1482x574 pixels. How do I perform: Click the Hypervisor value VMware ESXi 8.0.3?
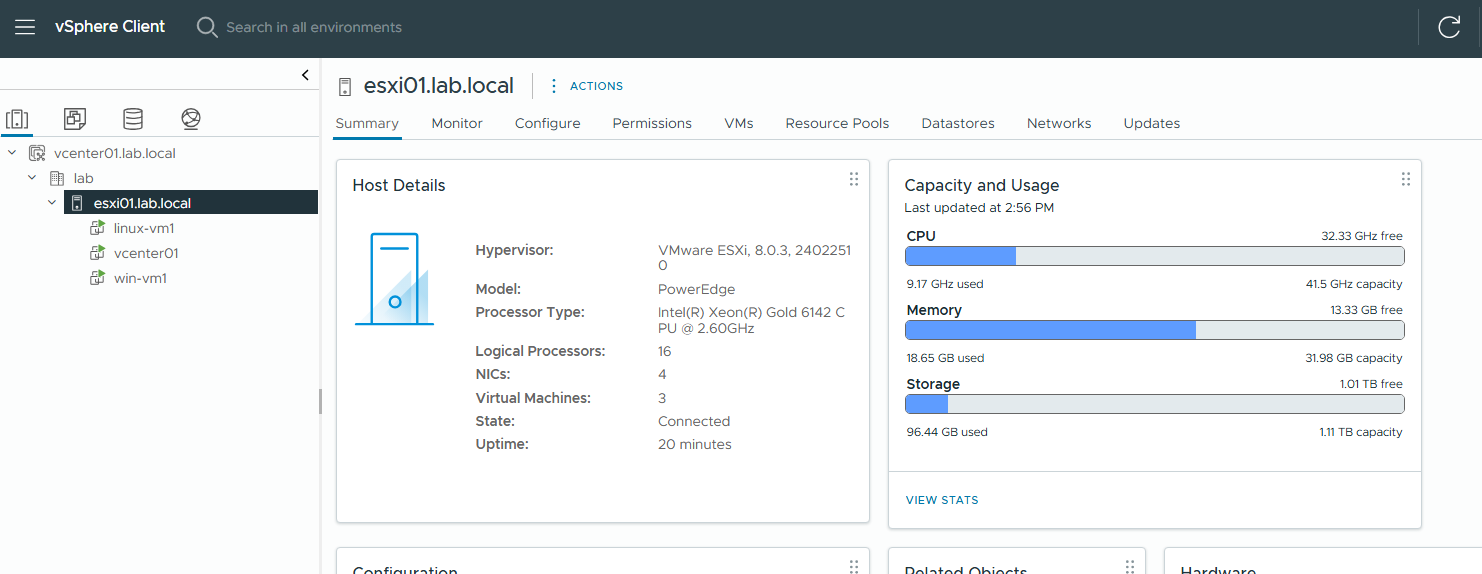754,258
